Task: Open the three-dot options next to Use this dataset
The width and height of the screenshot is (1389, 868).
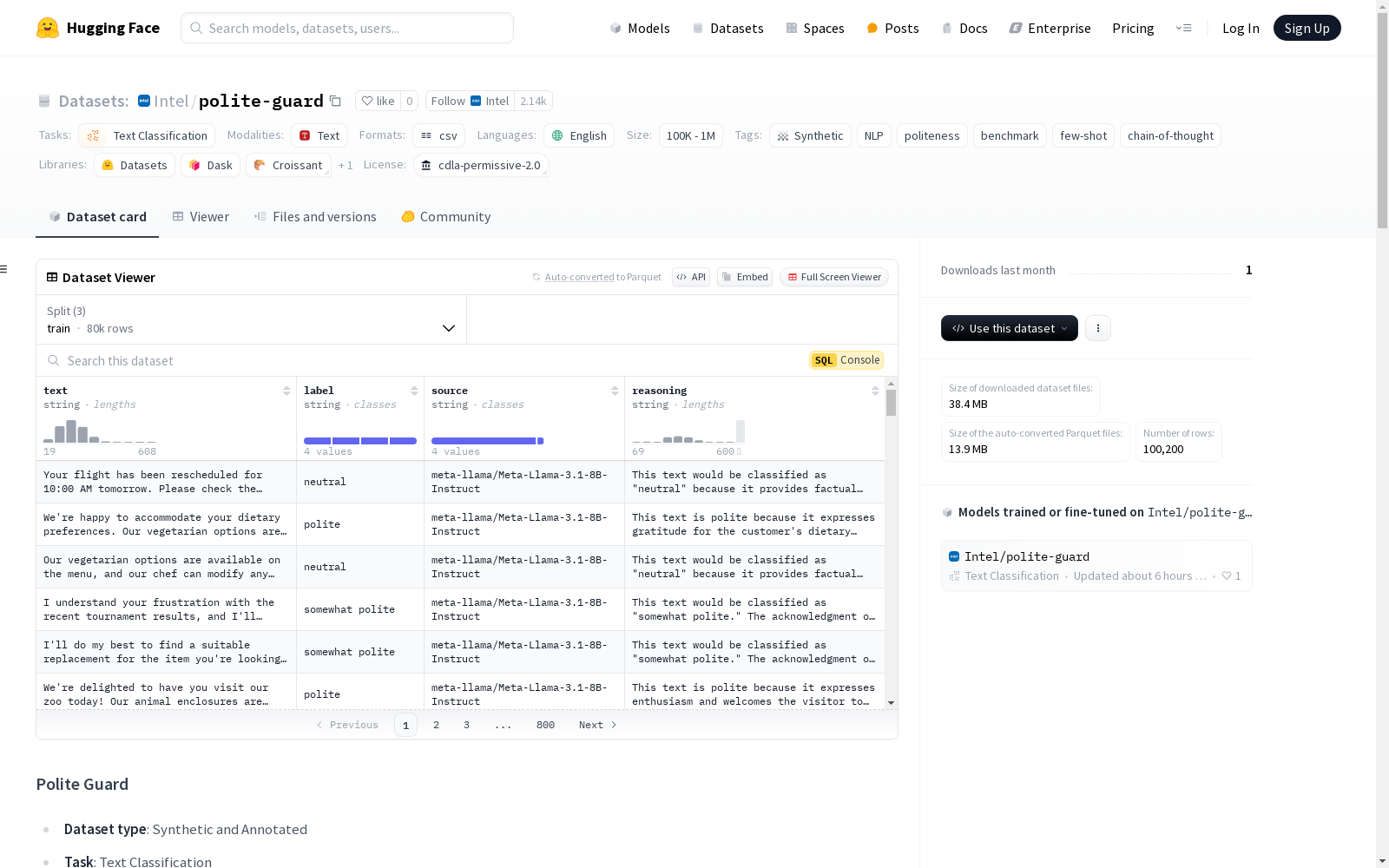Action: tap(1098, 328)
